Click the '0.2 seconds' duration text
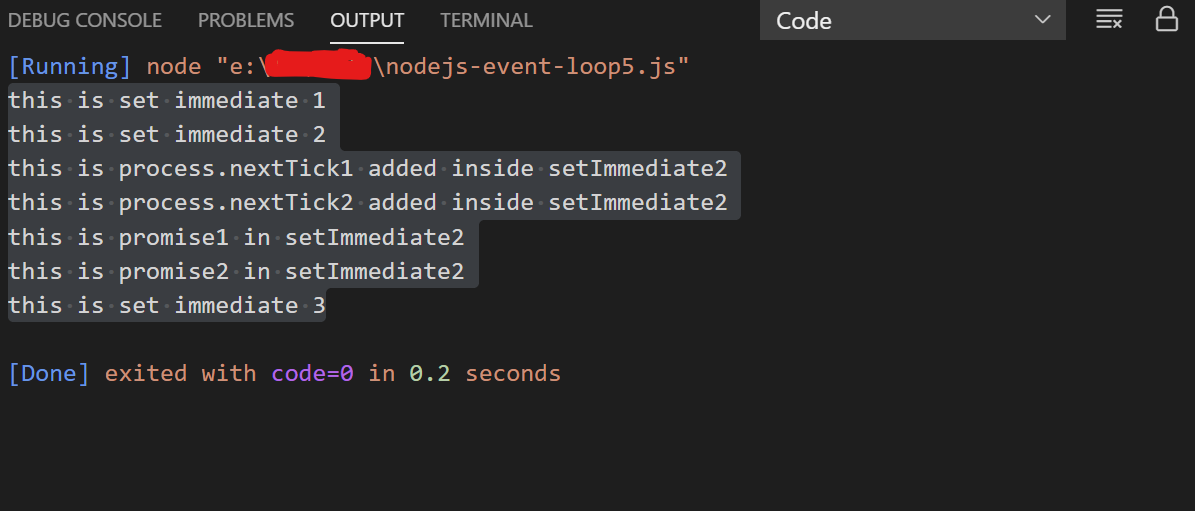The height and width of the screenshot is (511, 1195). point(485,373)
